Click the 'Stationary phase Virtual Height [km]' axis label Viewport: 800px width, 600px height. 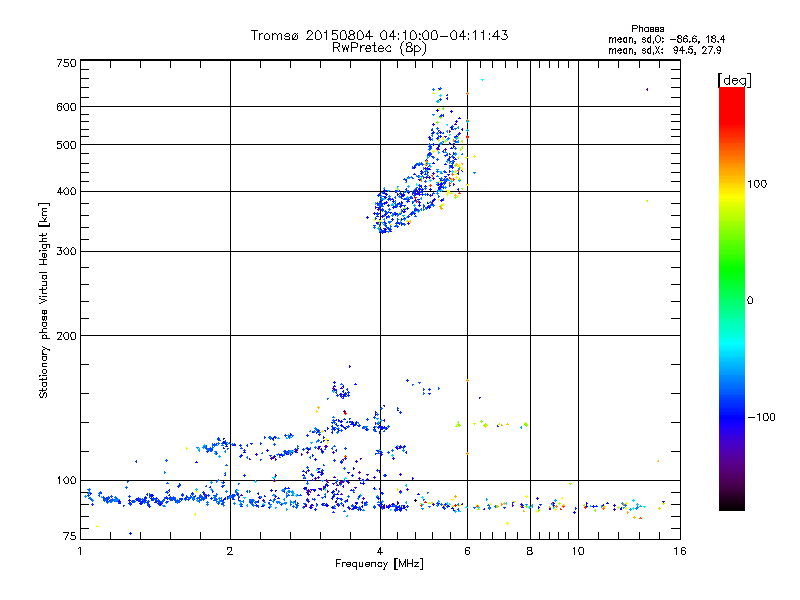pyautogui.click(x=44, y=300)
